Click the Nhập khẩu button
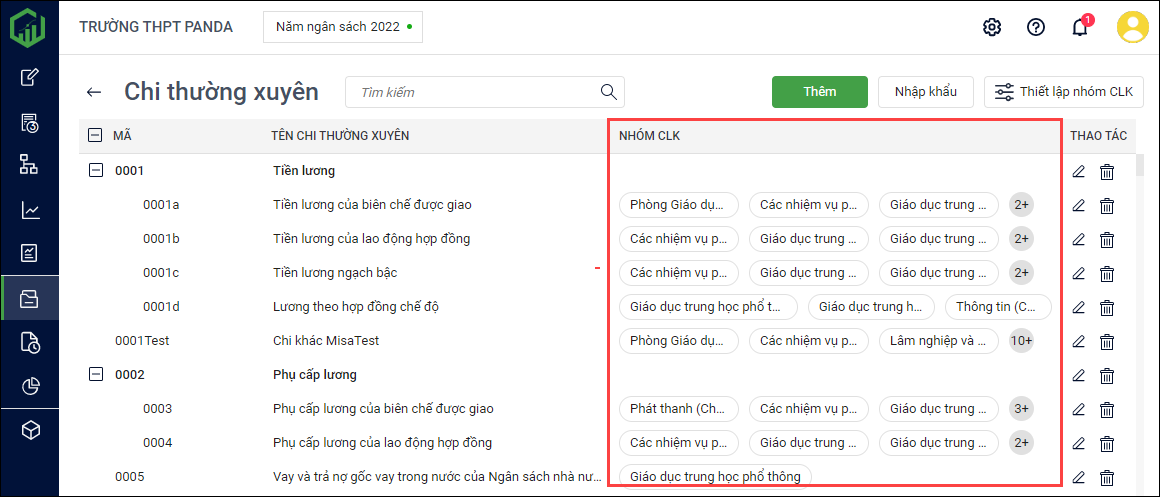The height and width of the screenshot is (497, 1160). (925, 92)
